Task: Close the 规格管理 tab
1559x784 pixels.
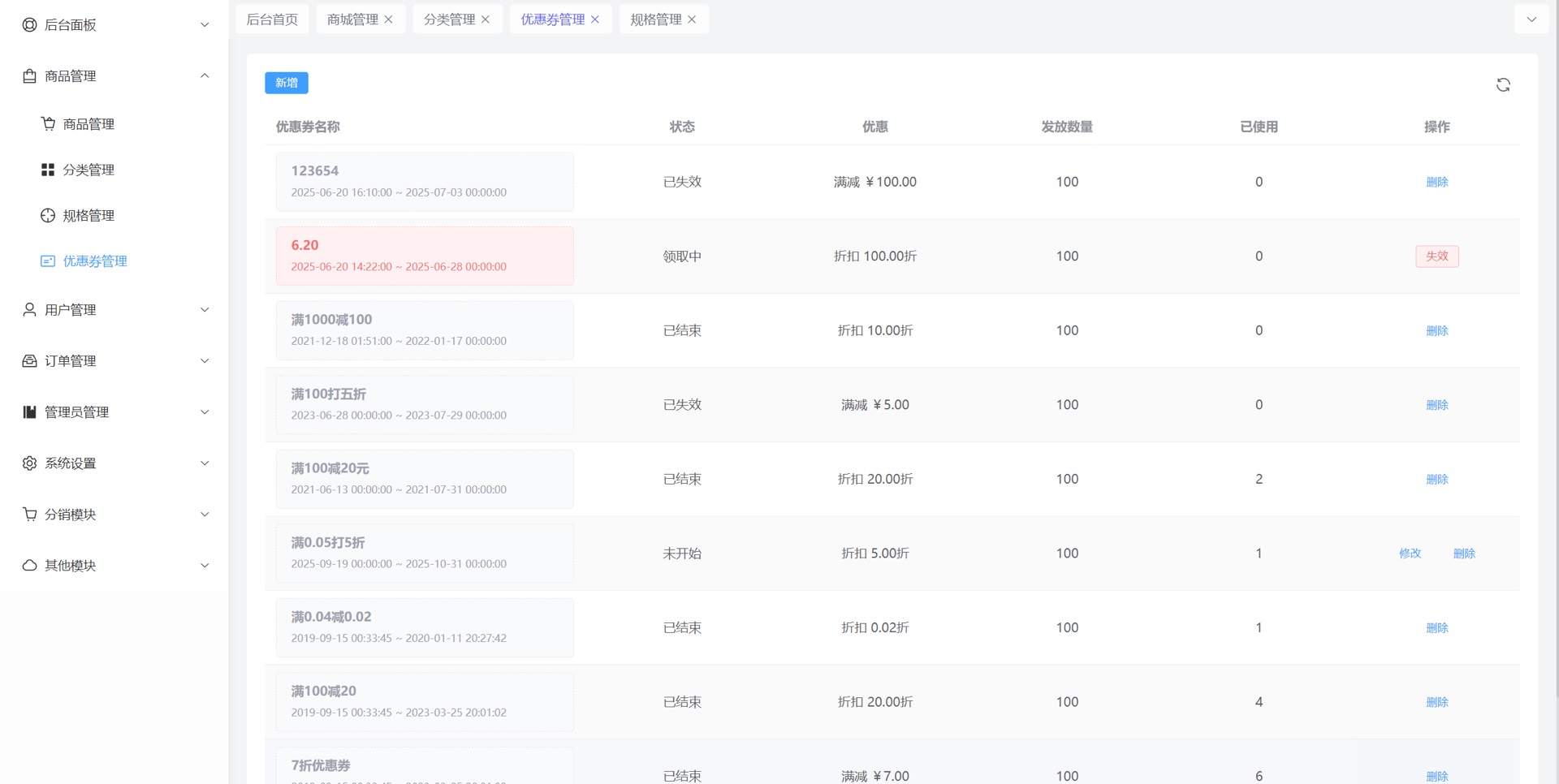Action: (x=692, y=19)
